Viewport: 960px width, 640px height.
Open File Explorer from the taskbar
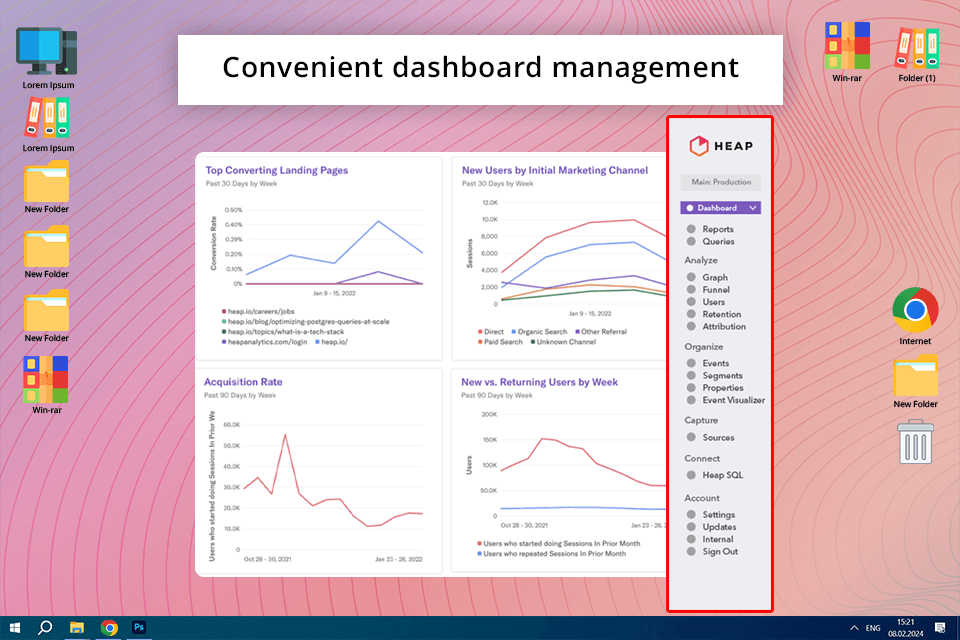(x=77, y=628)
